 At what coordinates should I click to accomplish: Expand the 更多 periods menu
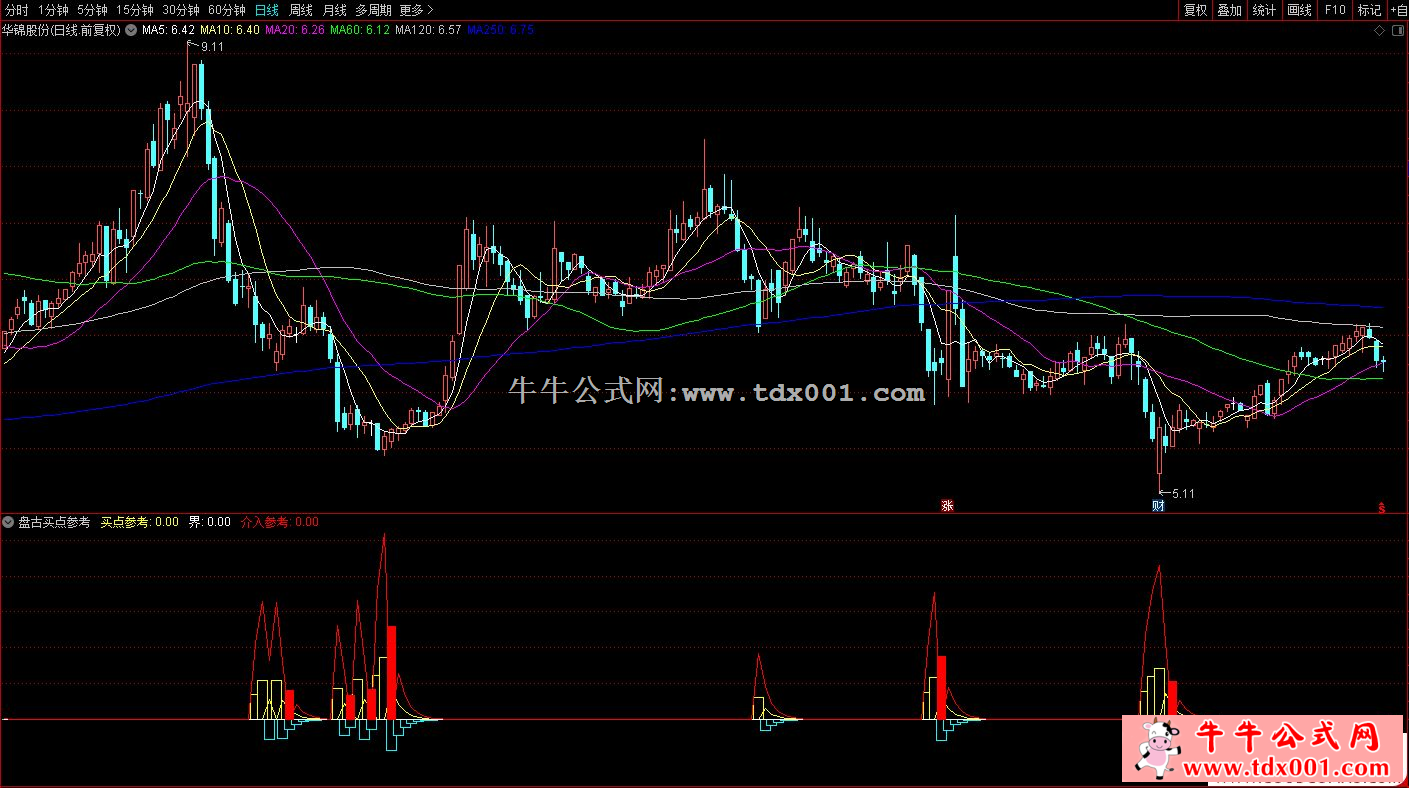point(416,10)
